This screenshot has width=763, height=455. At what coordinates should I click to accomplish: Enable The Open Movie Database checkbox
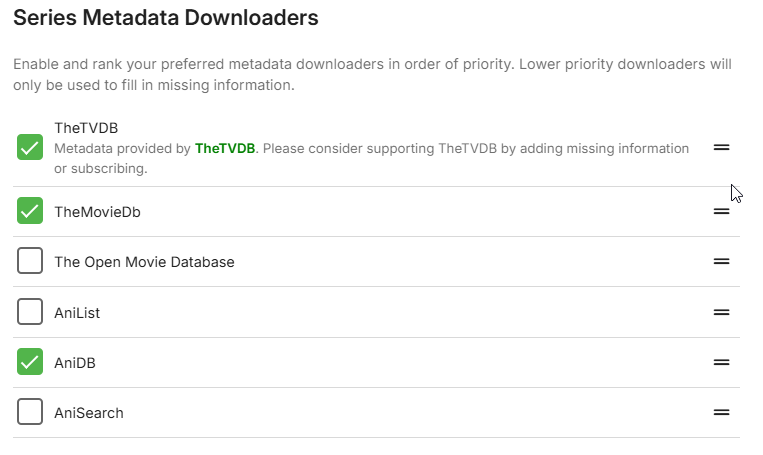[x=30, y=262]
